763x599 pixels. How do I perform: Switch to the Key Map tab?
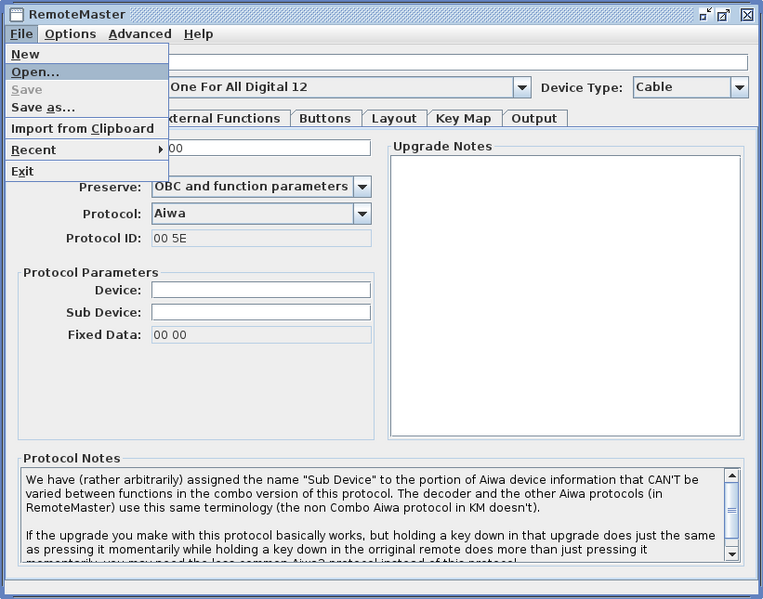(x=463, y=118)
